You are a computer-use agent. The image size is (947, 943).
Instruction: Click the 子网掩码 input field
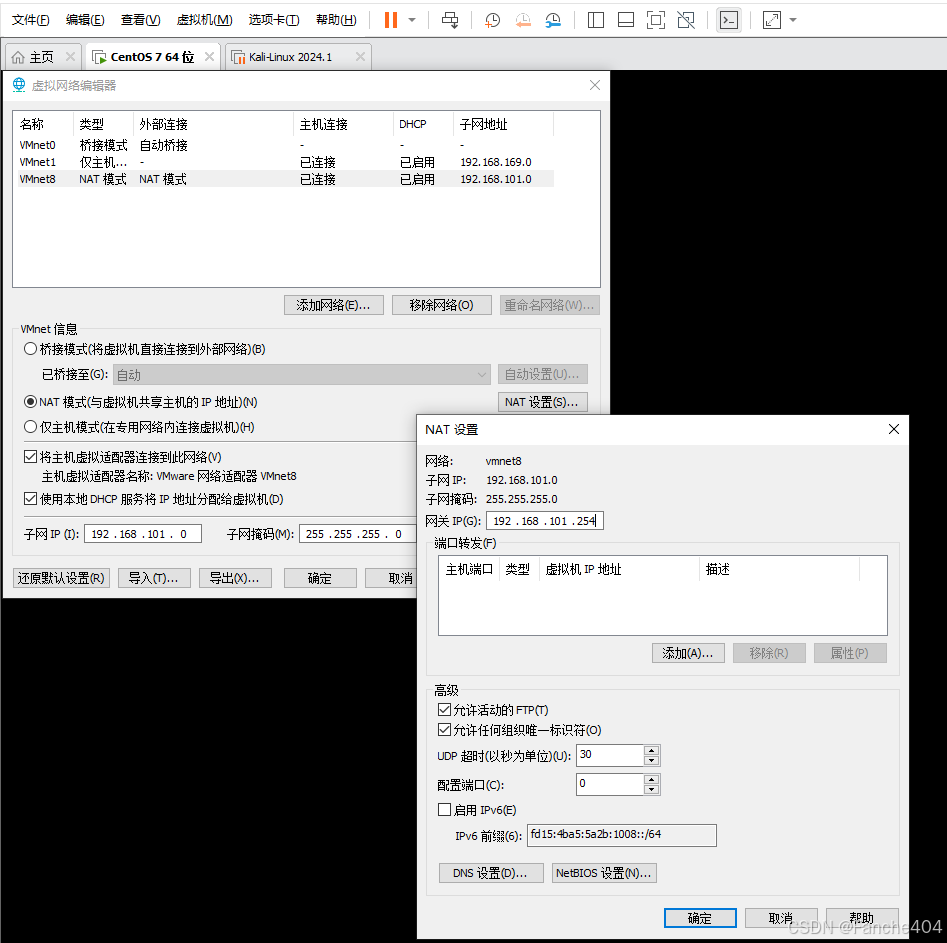pos(358,534)
